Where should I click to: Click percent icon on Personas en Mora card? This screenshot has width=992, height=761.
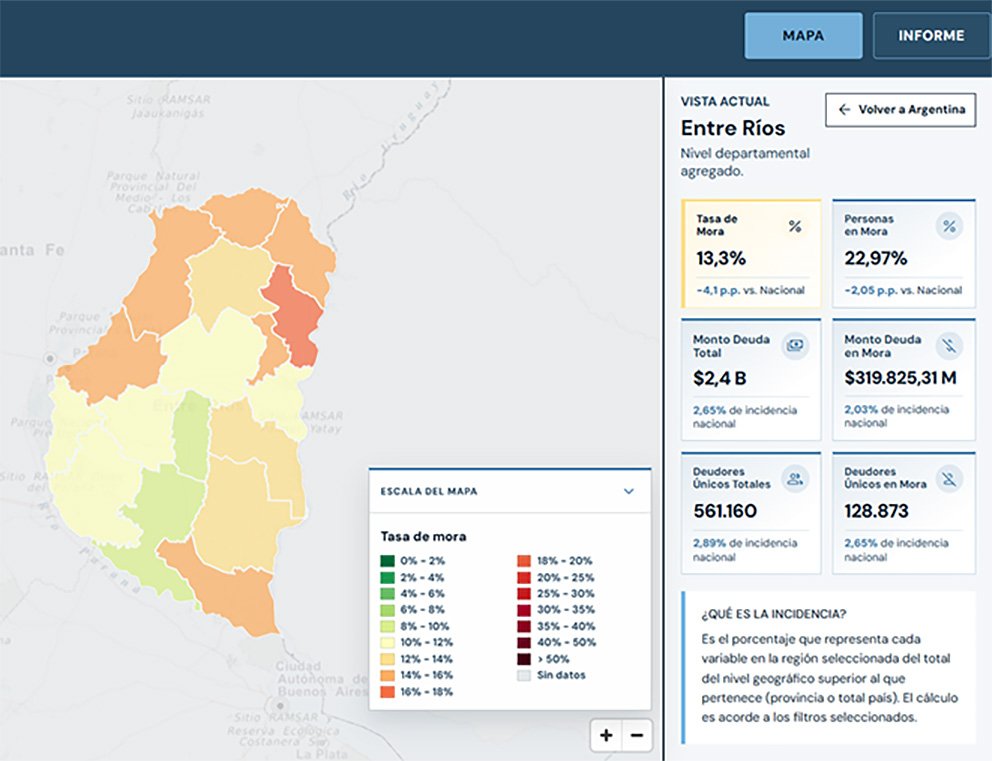coord(949,226)
